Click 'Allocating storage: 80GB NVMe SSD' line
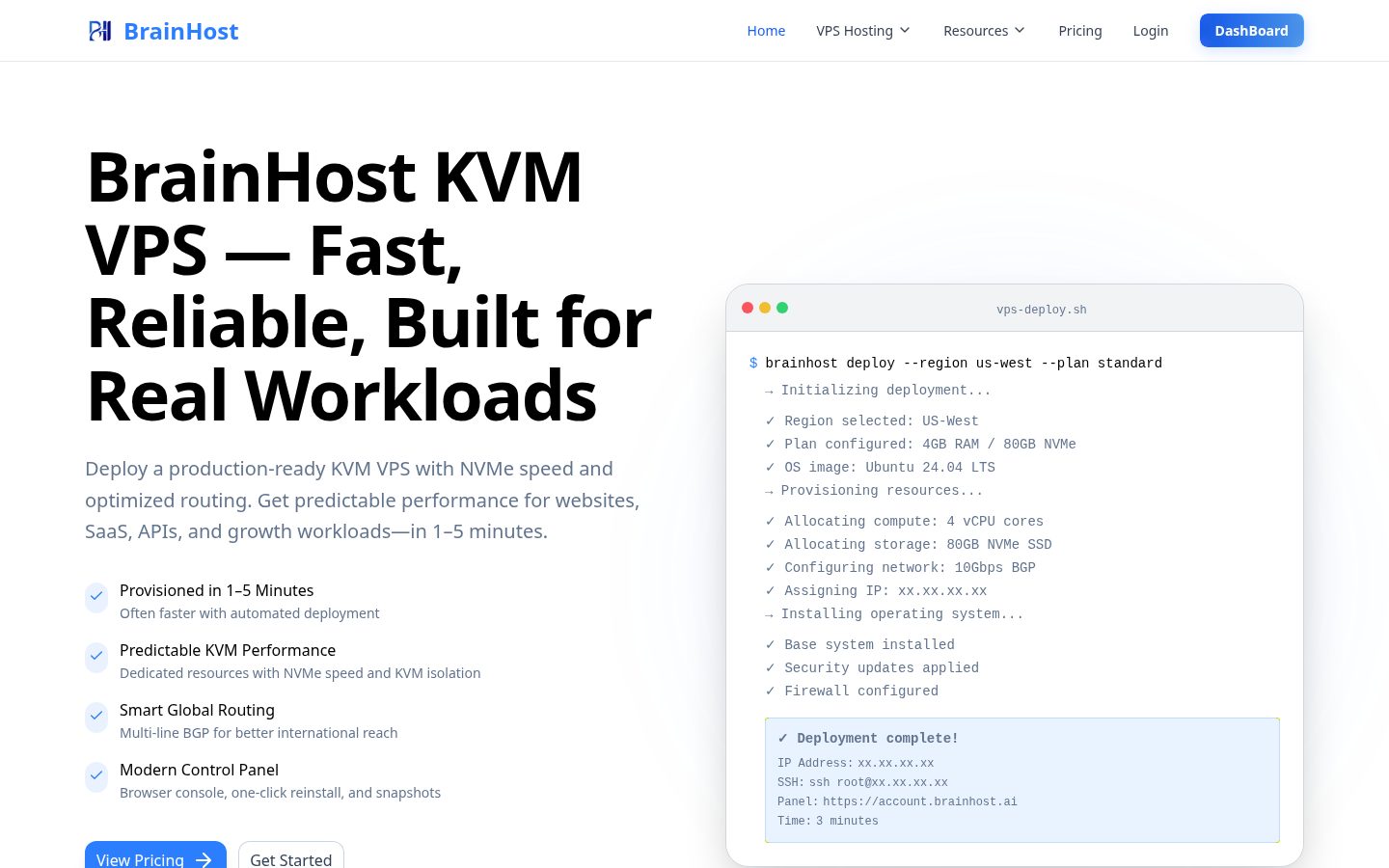 click(909, 544)
